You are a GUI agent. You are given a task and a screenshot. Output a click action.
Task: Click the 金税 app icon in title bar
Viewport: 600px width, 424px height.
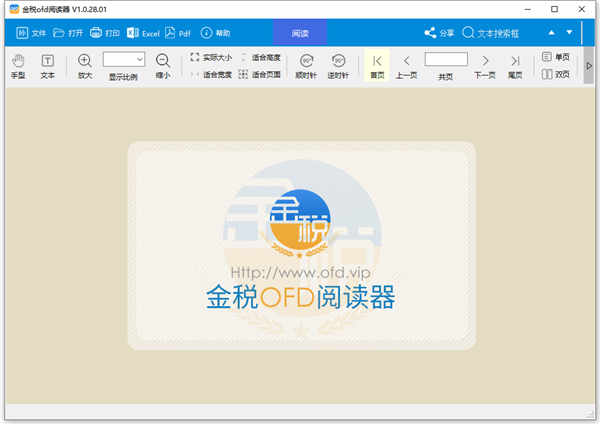tap(14, 9)
